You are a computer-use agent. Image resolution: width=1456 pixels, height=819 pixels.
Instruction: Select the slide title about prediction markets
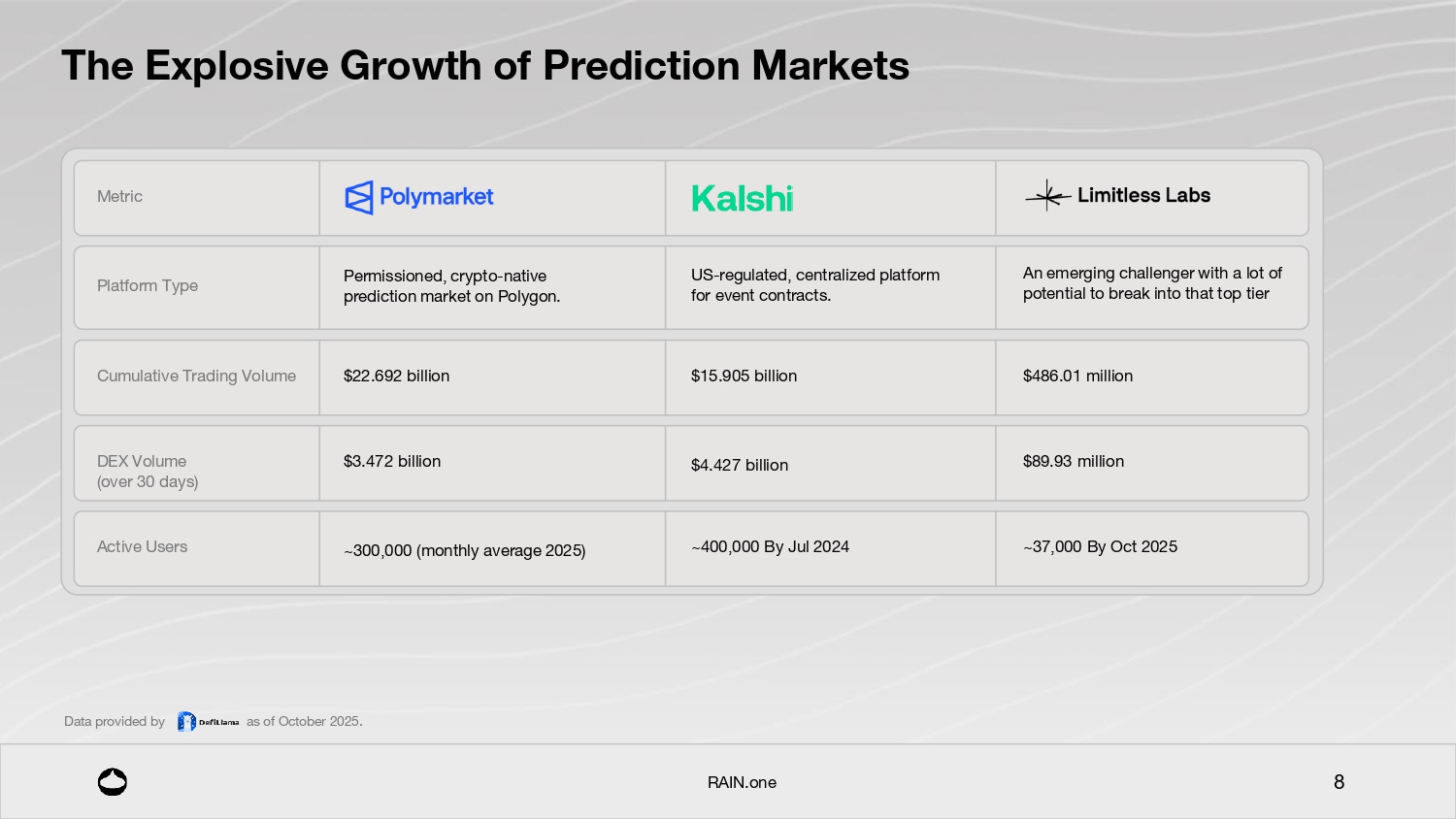(x=485, y=66)
